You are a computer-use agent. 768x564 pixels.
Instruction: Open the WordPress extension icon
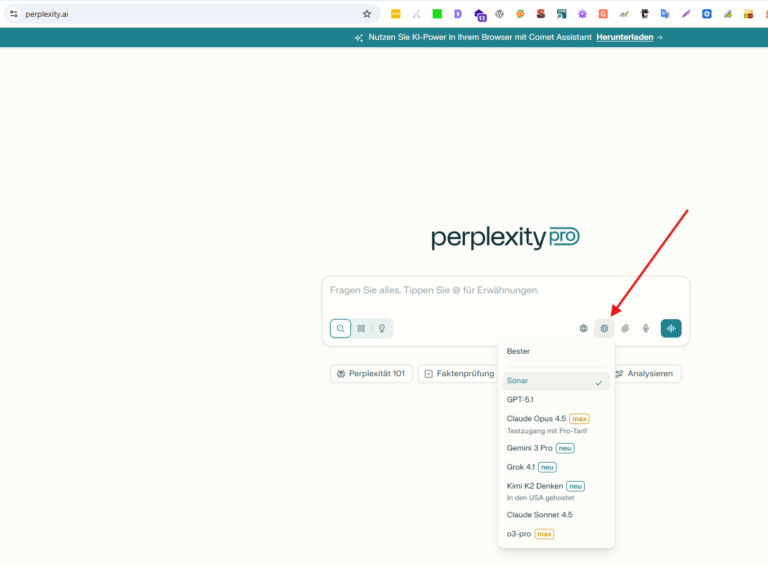[x=499, y=14]
